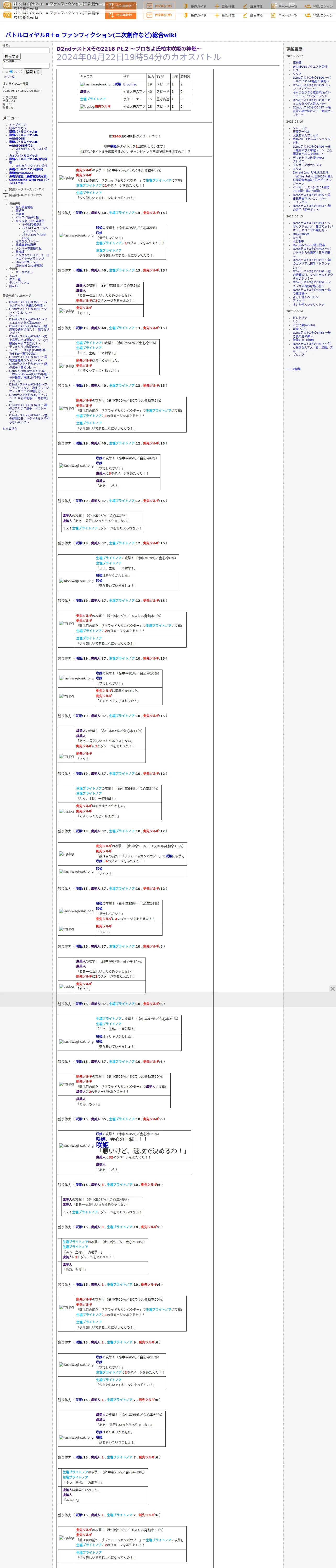Open 愚痴板 link
336x1568 pixels.
tap(20, 252)
